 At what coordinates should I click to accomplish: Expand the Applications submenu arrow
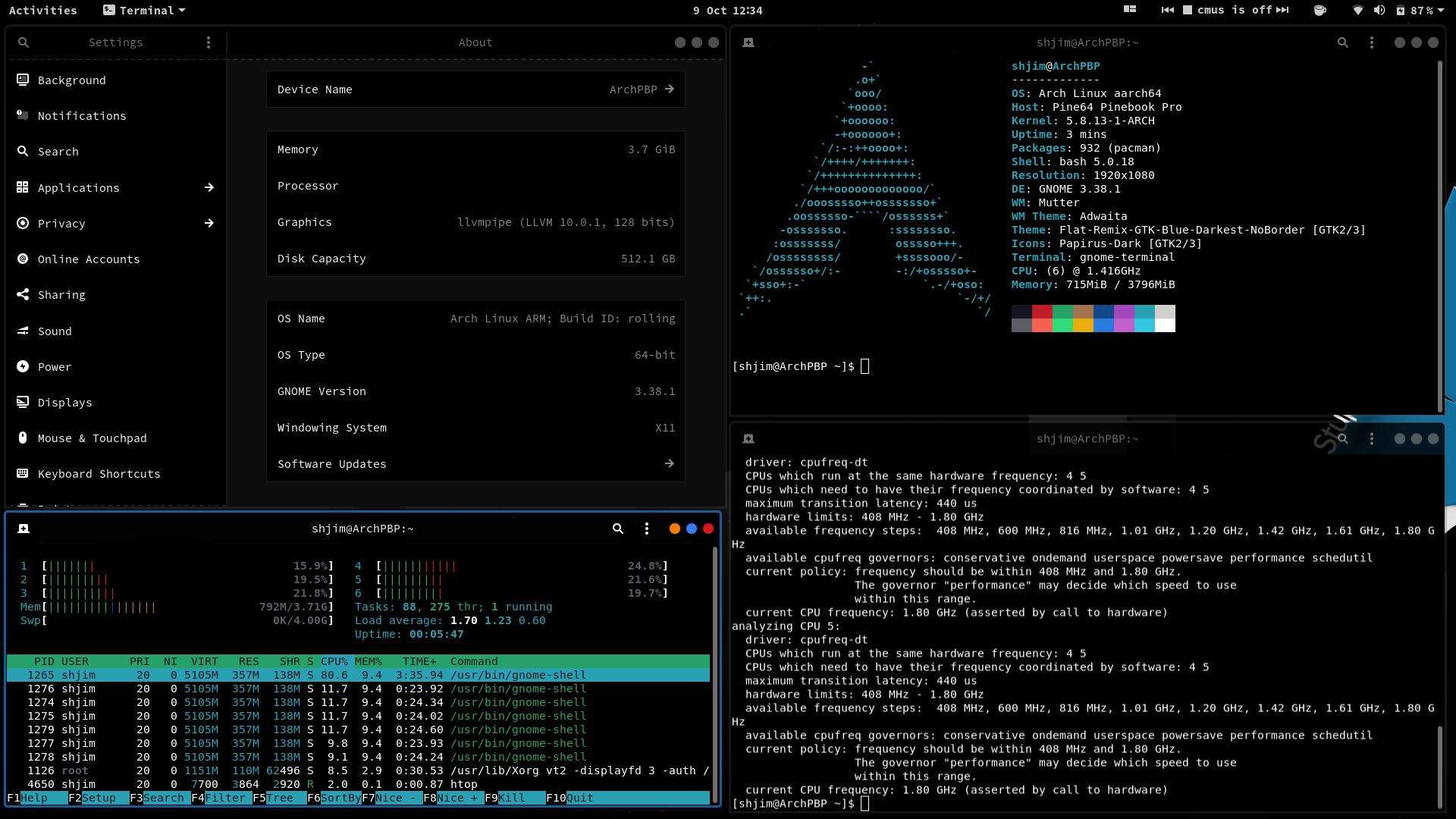(209, 187)
